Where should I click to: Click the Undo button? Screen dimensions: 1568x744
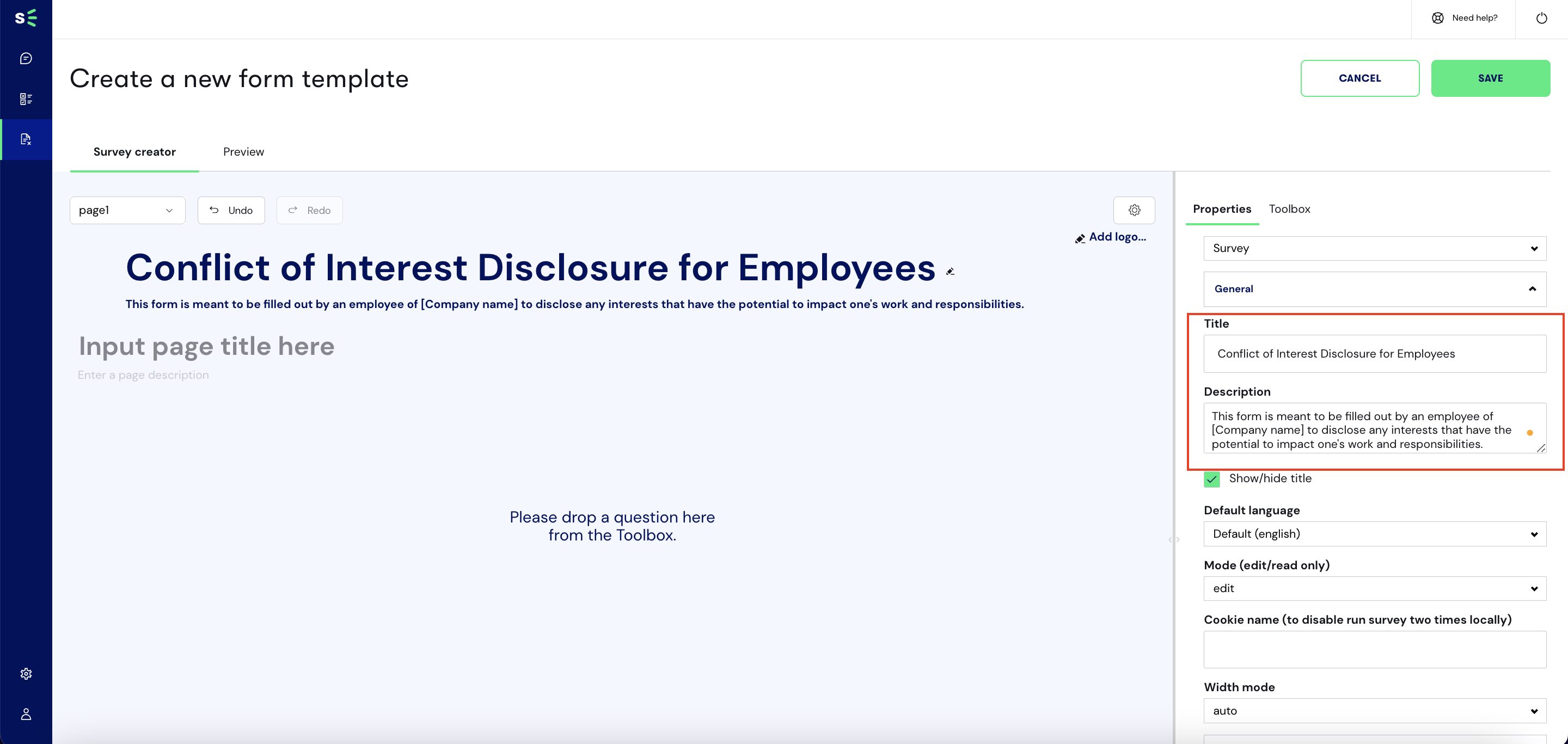231,210
